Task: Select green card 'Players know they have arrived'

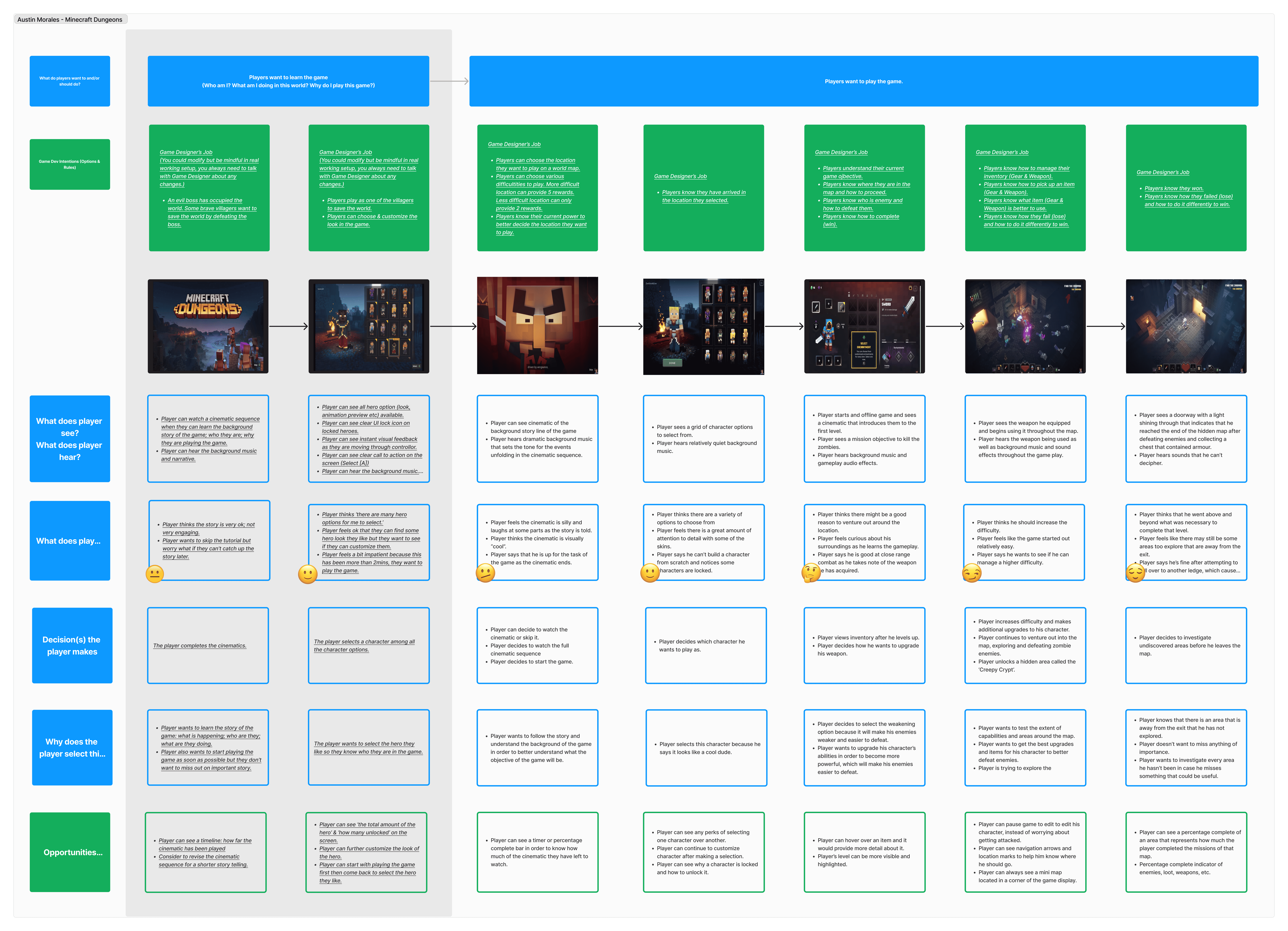Action: click(704, 188)
